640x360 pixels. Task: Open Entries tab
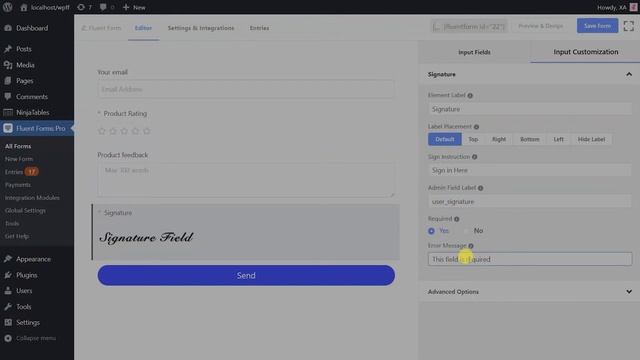pyautogui.click(x=259, y=28)
